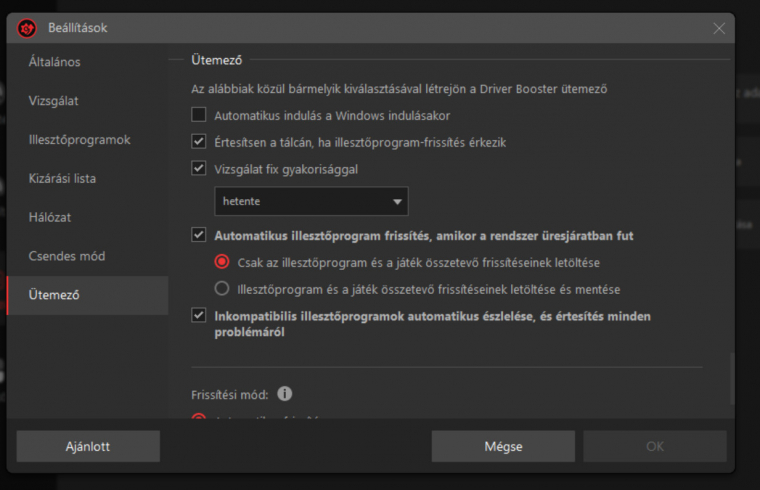Open the Vizsgálat settings section
760x490 pixels.
click(88, 101)
